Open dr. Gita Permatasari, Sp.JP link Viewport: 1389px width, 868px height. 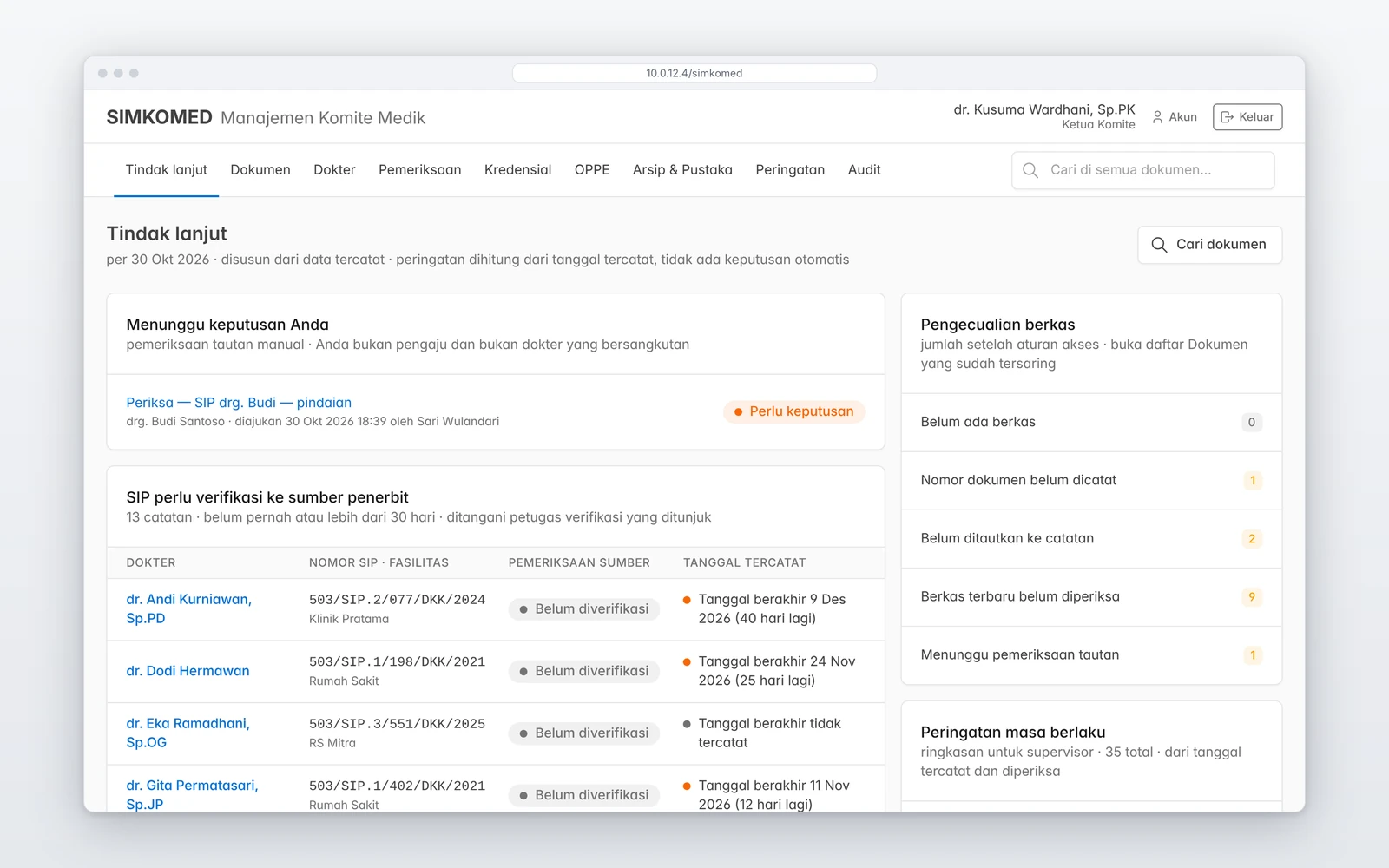(192, 795)
